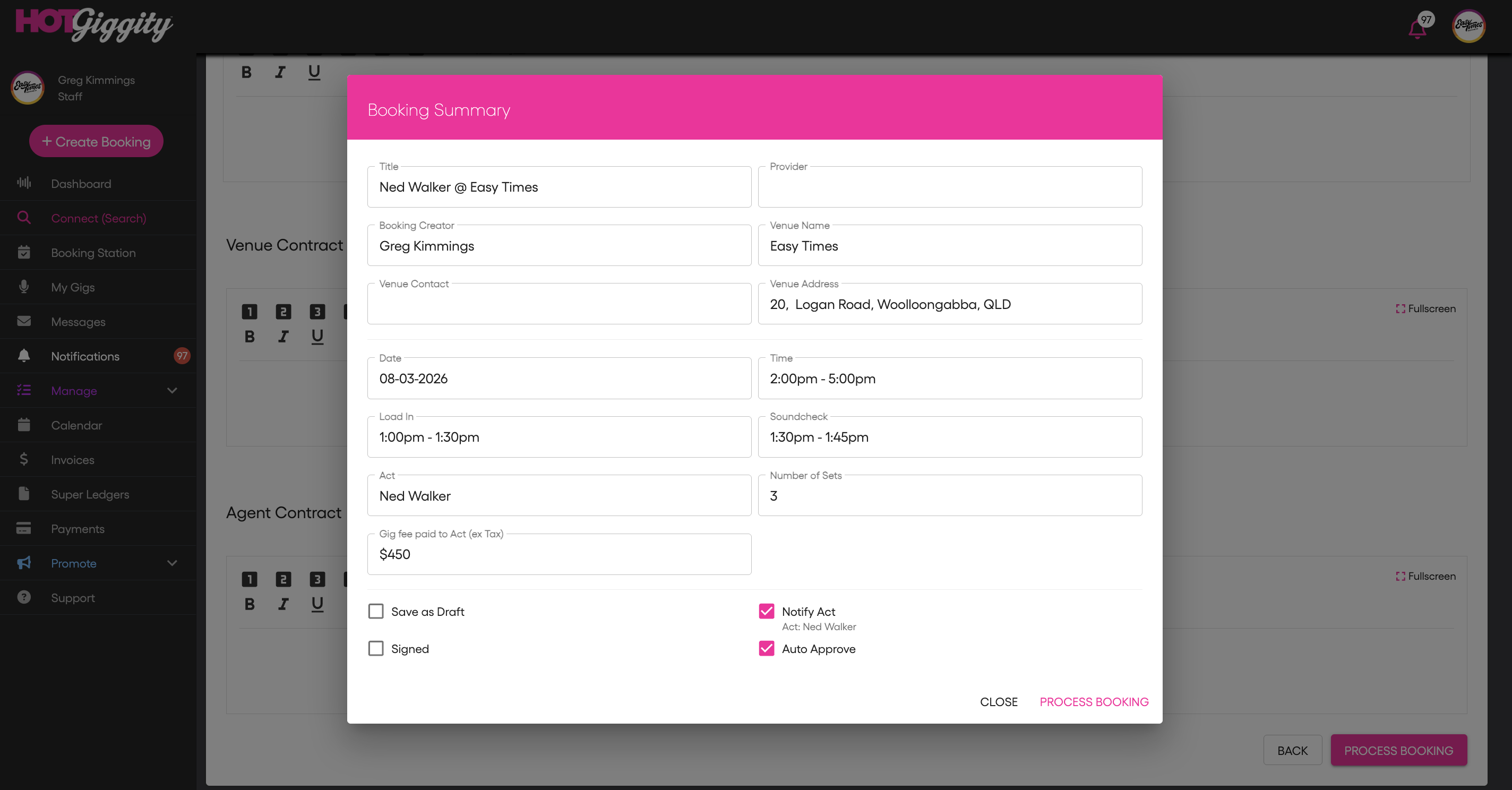1512x790 pixels.
Task: Expand the Promote menu chevron
Action: click(x=172, y=563)
